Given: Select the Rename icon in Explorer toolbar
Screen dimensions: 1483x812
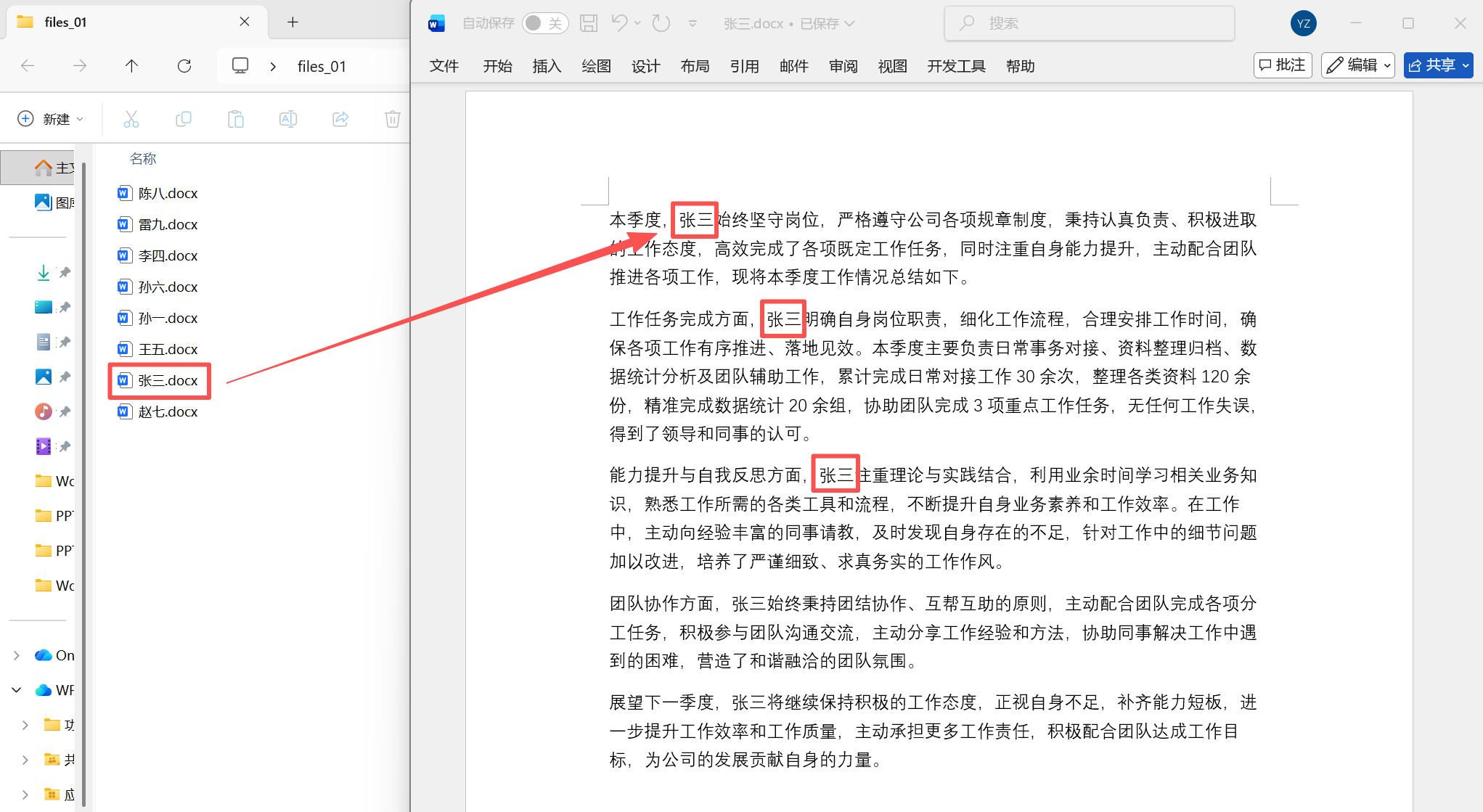Looking at the screenshot, I should click(288, 118).
